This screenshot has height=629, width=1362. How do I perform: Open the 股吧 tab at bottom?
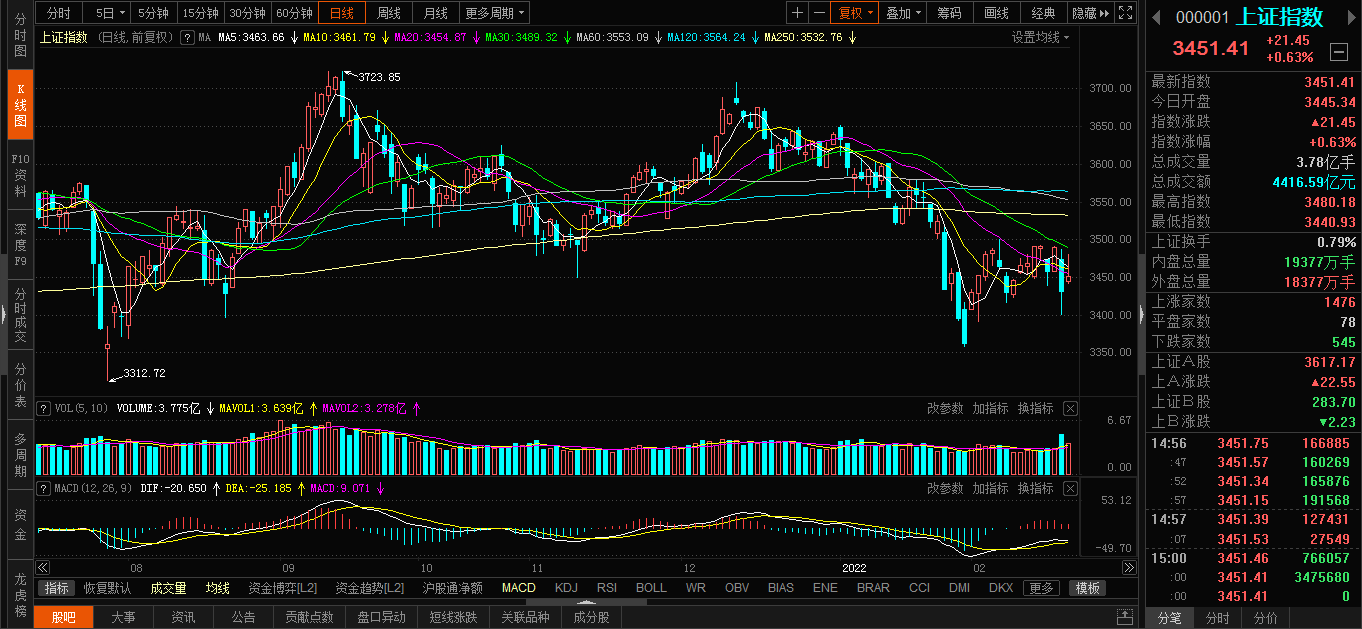pyautogui.click(x=63, y=617)
